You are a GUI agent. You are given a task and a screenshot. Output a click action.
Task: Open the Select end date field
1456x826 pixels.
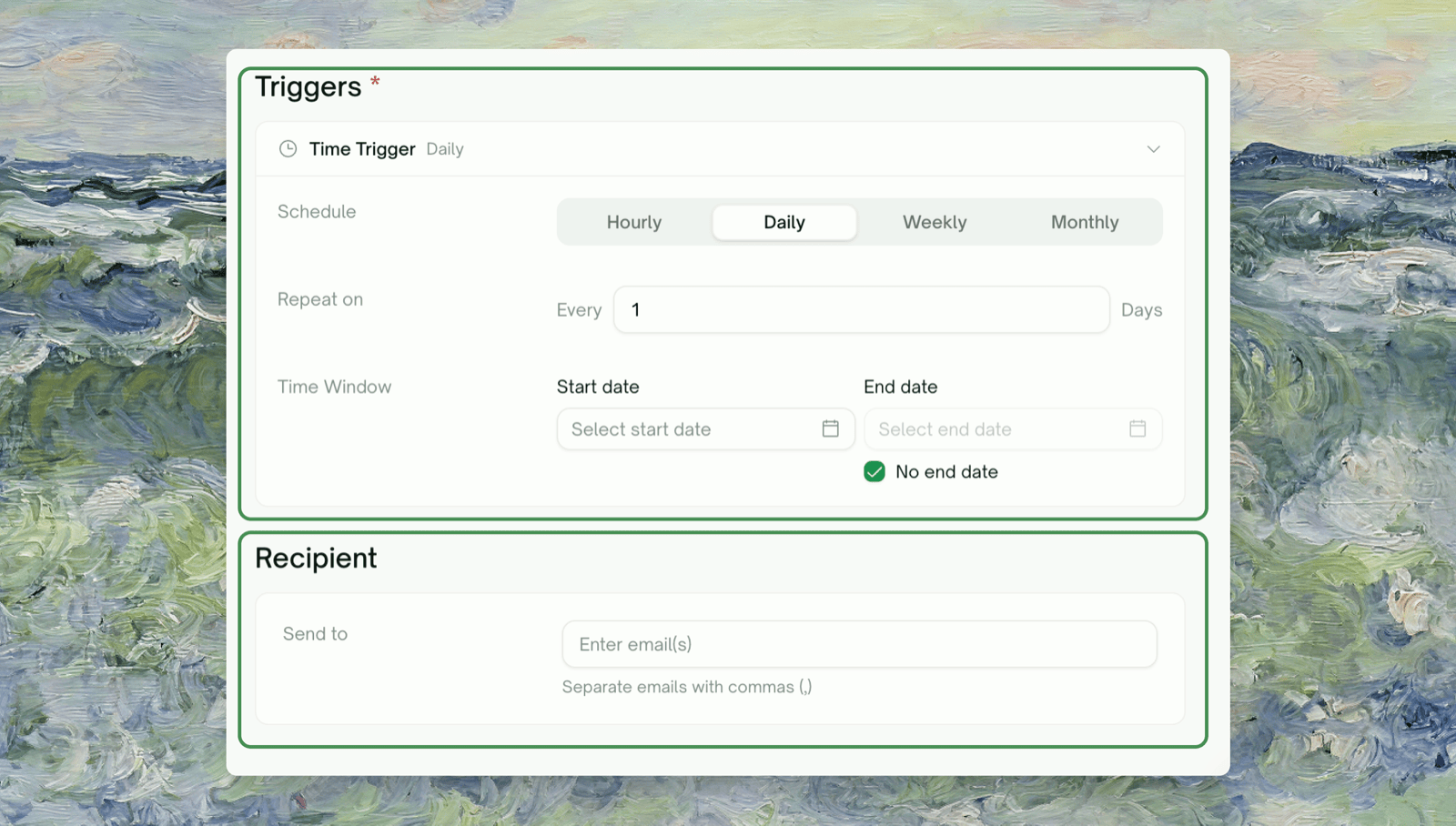[1013, 428]
